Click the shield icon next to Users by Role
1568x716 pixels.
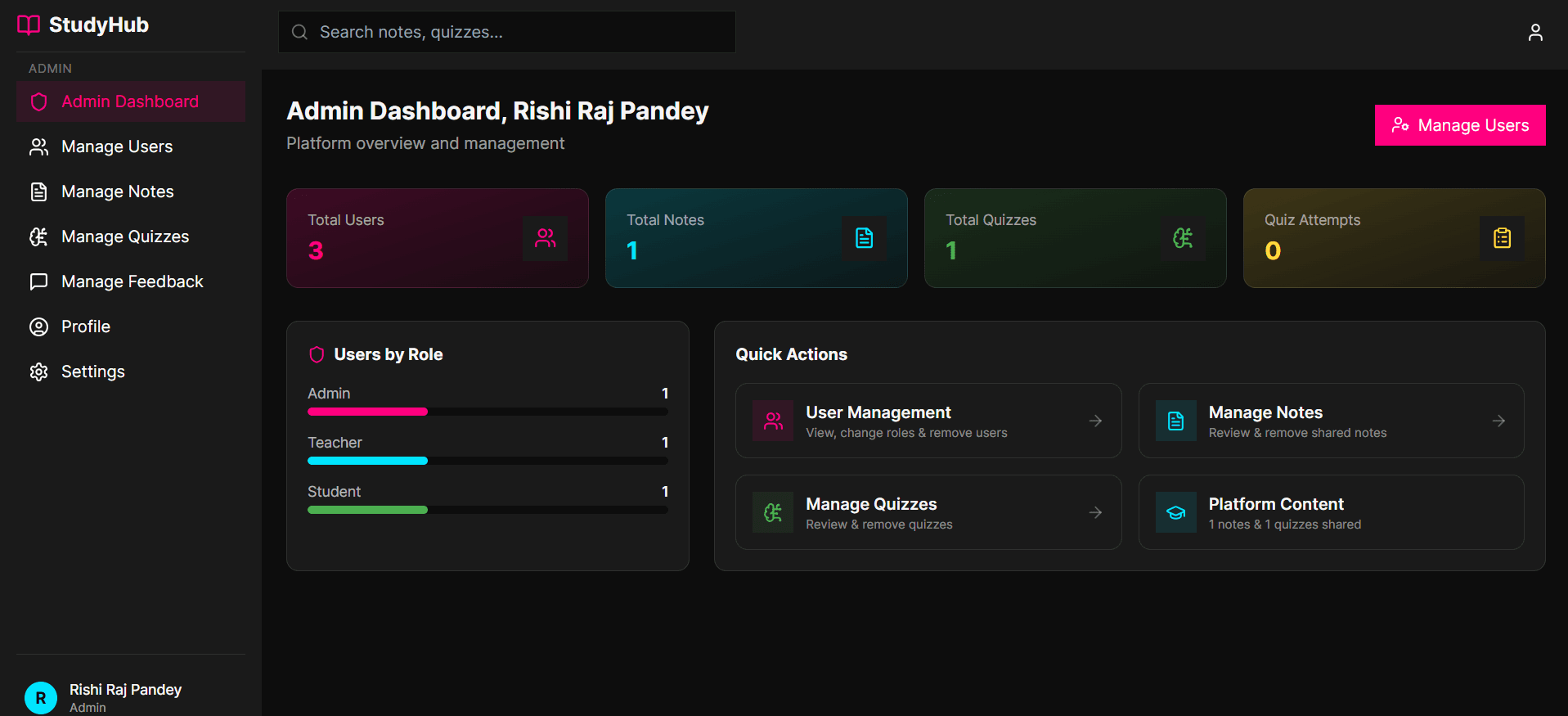[x=317, y=354]
